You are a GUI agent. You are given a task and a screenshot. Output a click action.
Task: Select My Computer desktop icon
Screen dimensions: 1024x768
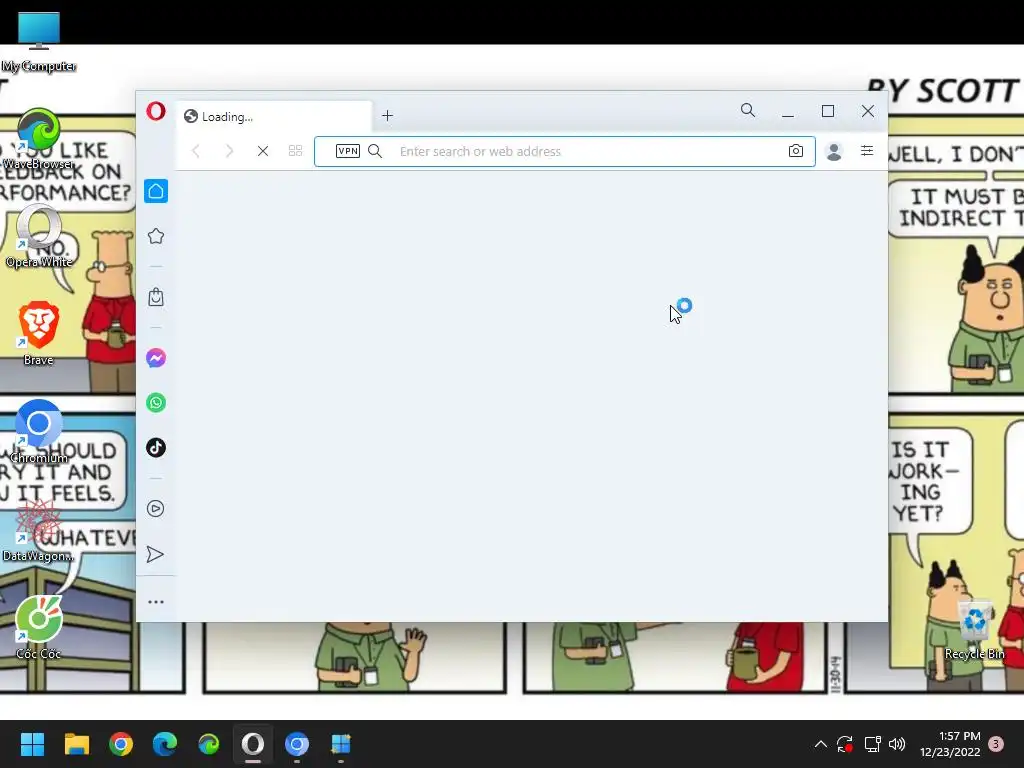tap(39, 41)
